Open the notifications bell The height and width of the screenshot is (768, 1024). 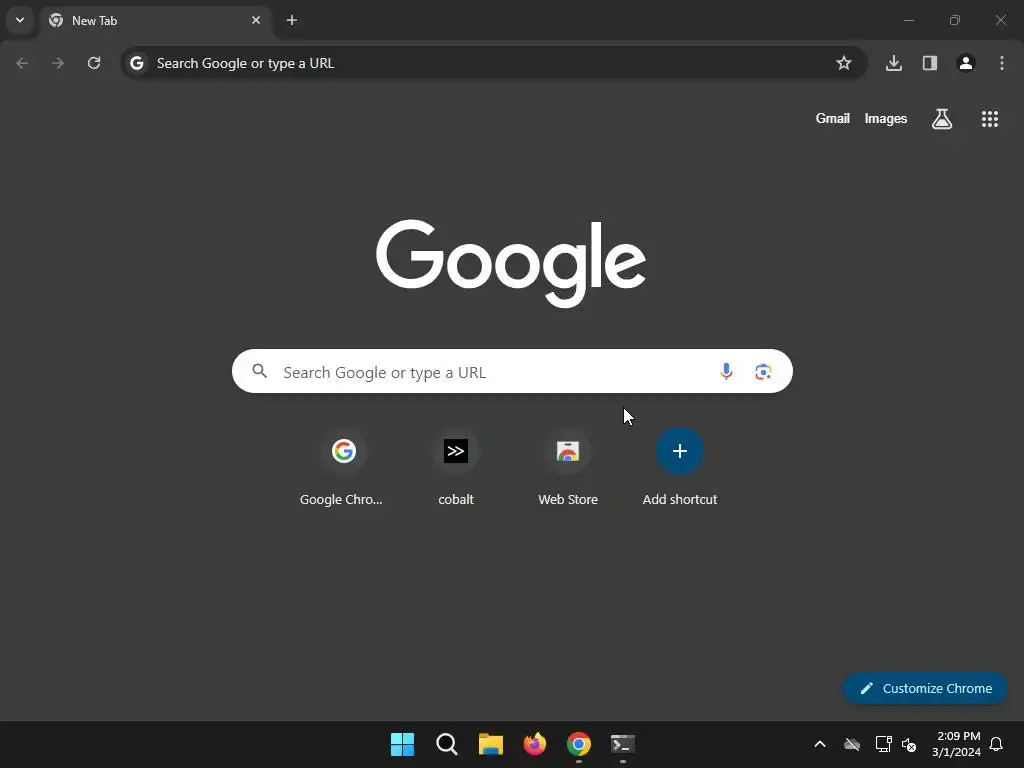(x=997, y=744)
